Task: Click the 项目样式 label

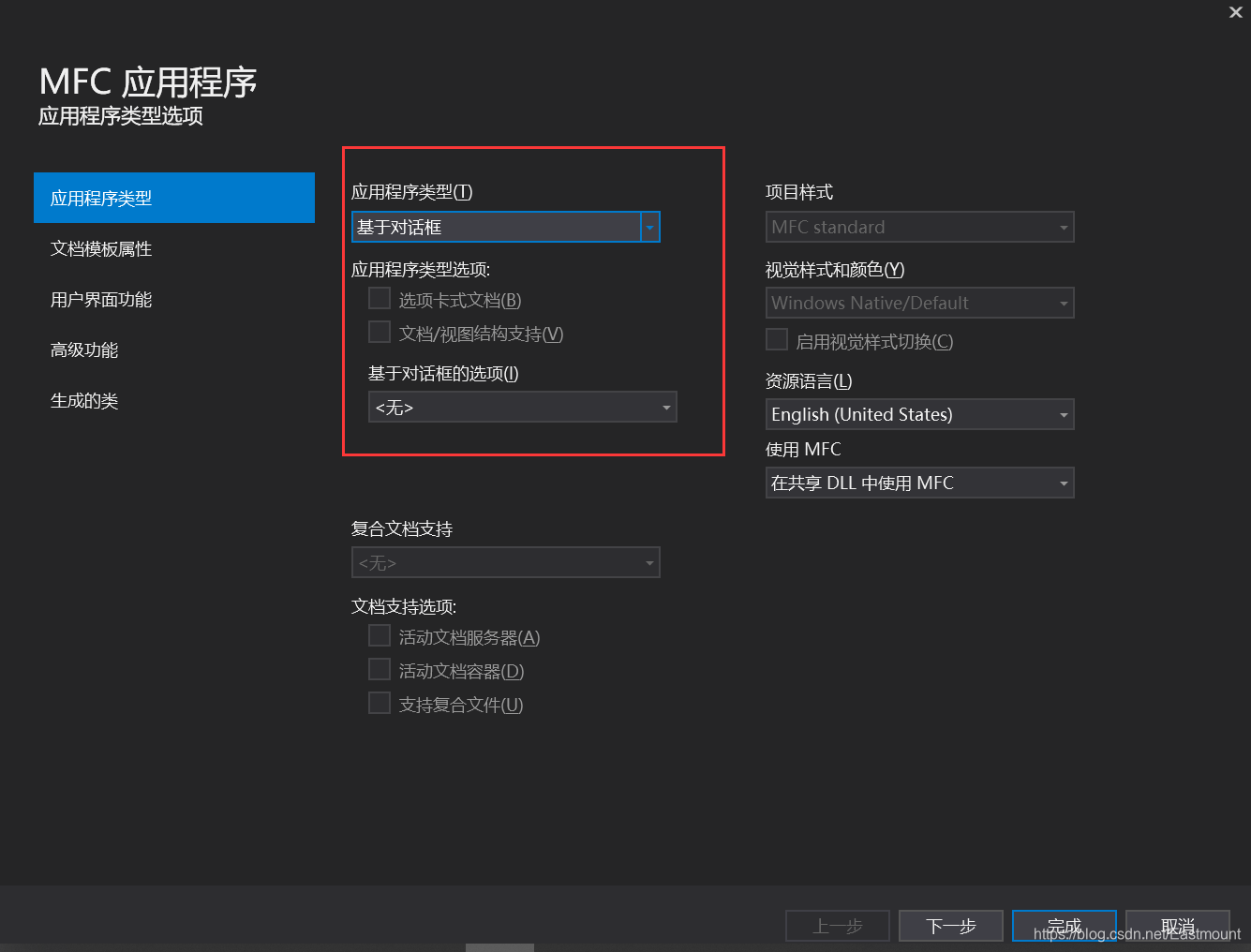Action: (x=799, y=192)
